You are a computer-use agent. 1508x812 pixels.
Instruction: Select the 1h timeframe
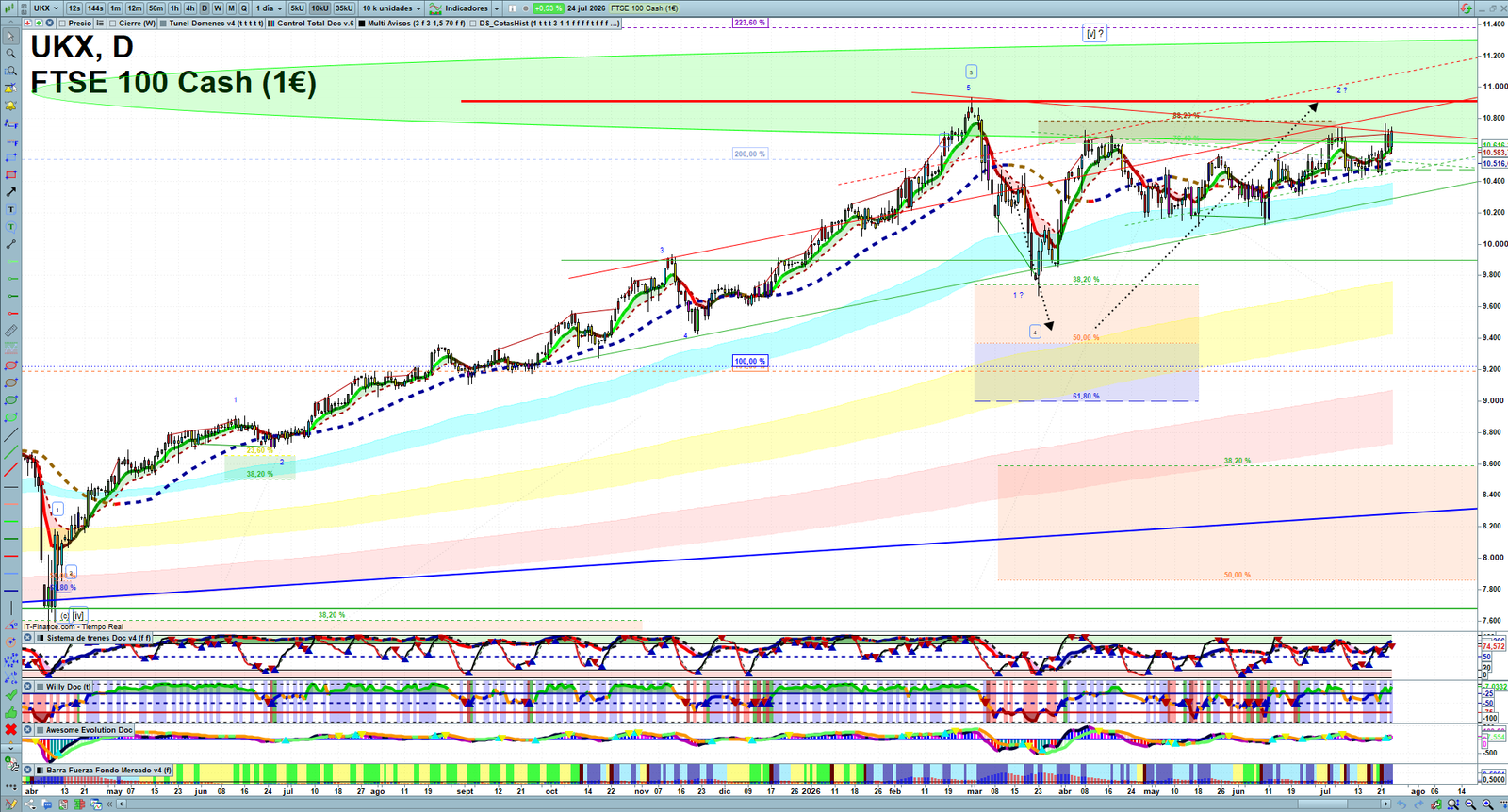[x=174, y=8]
